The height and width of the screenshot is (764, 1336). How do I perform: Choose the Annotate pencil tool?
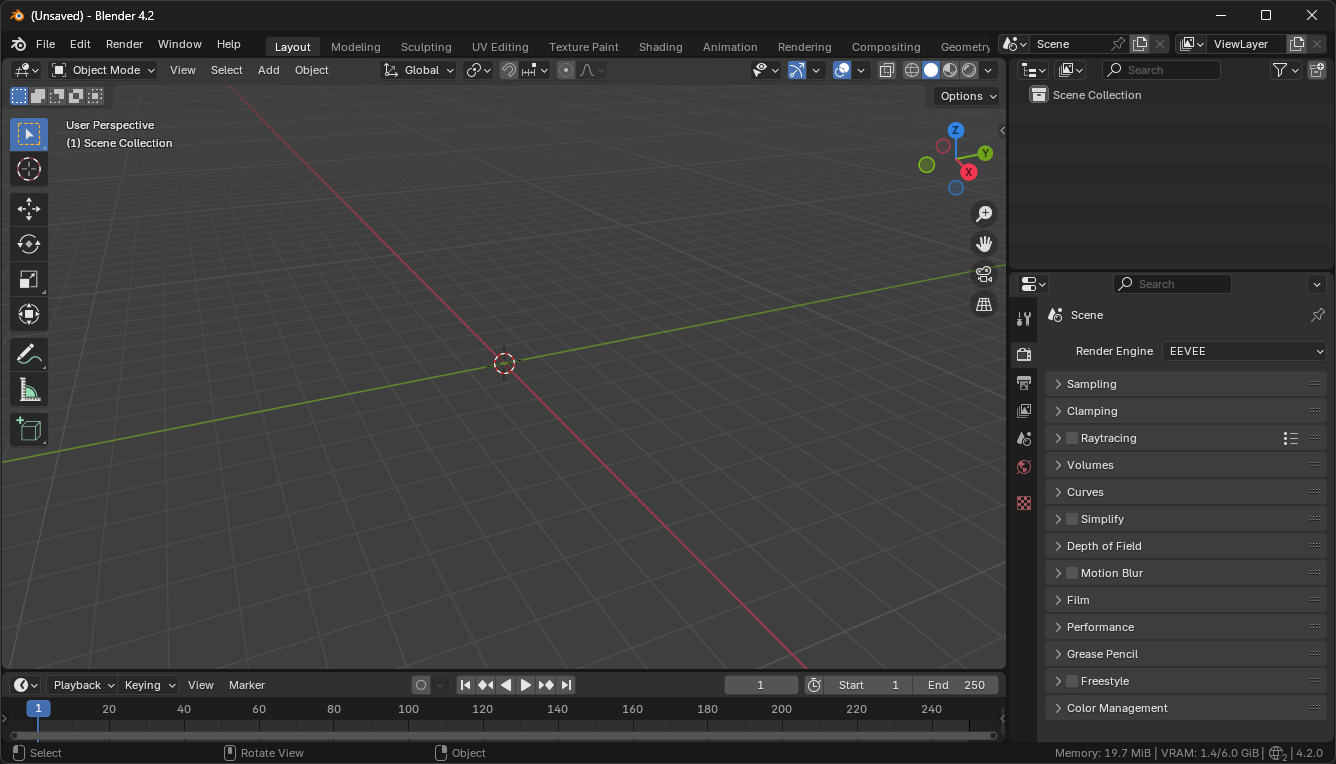tap(29, 354)
